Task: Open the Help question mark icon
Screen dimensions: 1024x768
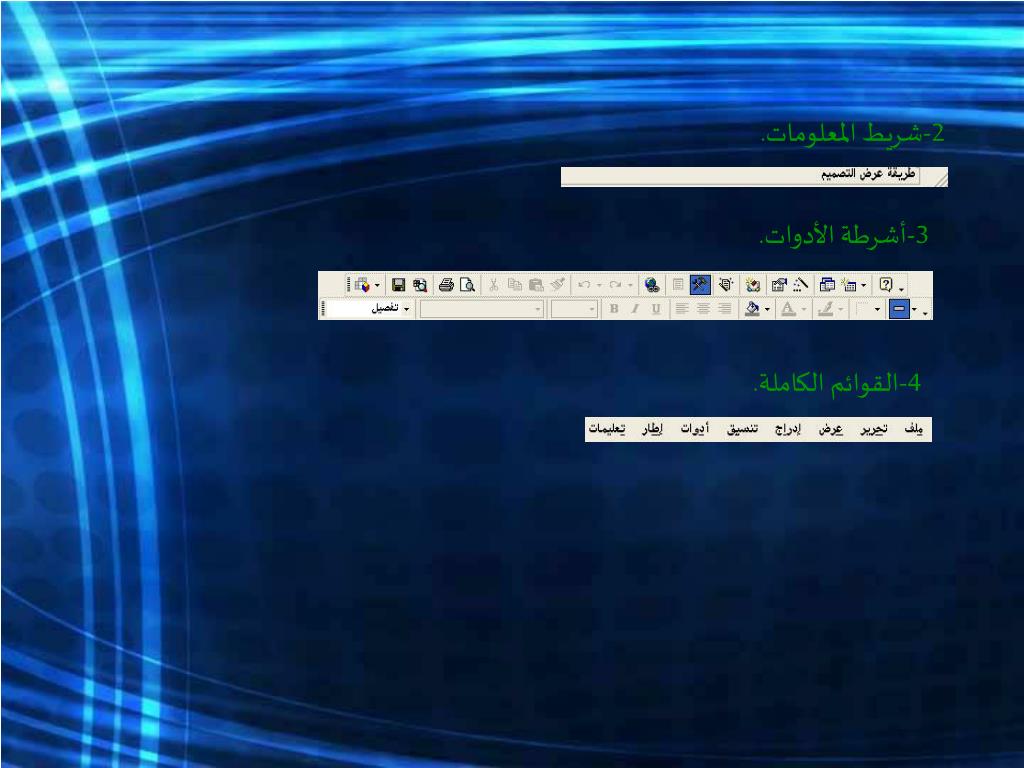Action: pos(886,285)
